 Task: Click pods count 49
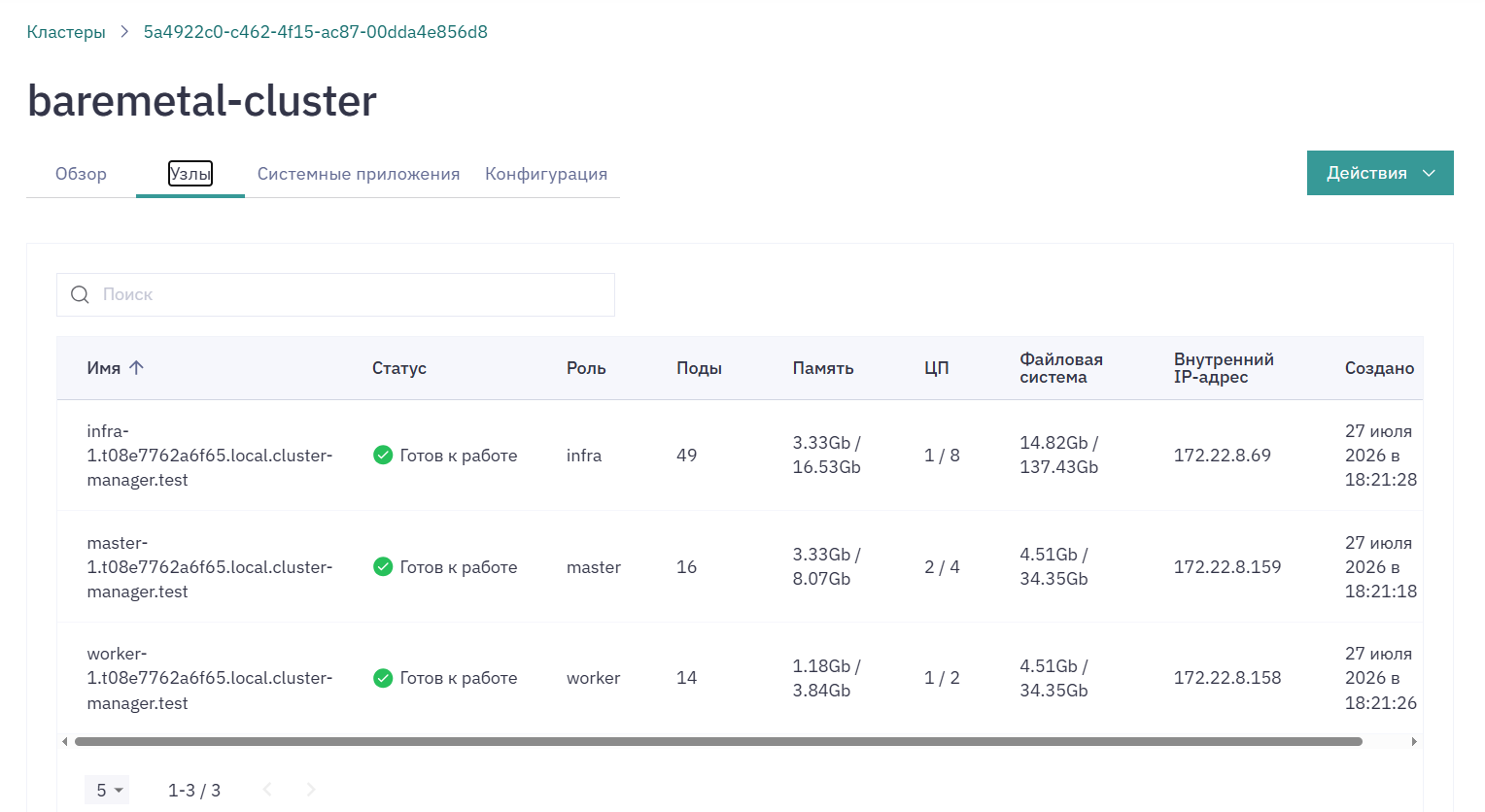686,456
